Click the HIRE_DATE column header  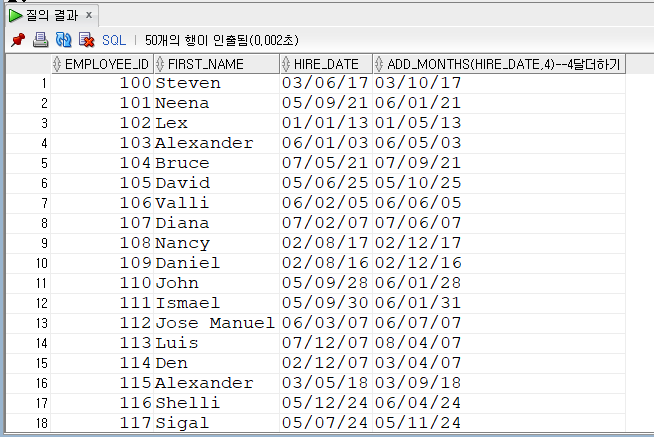pyautogui.click(x=326, y=64)
